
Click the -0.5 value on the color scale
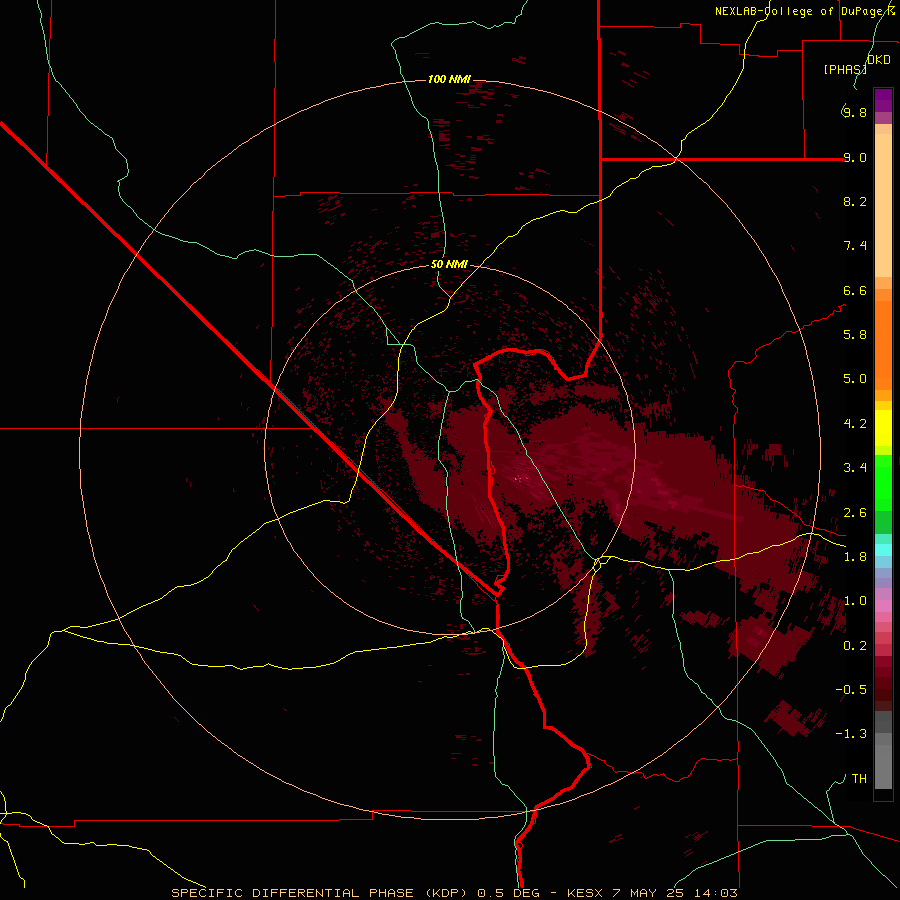[851, 690]
